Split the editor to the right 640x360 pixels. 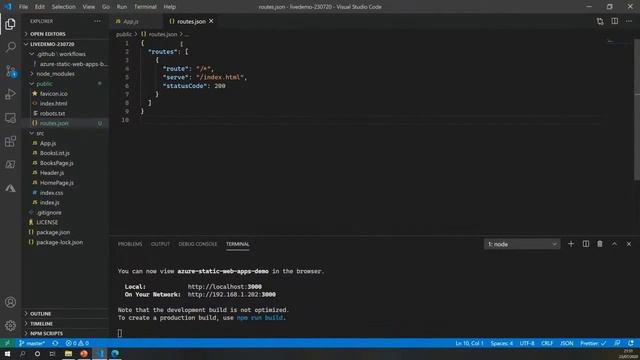pyautogui.click(x=614, y=21)
